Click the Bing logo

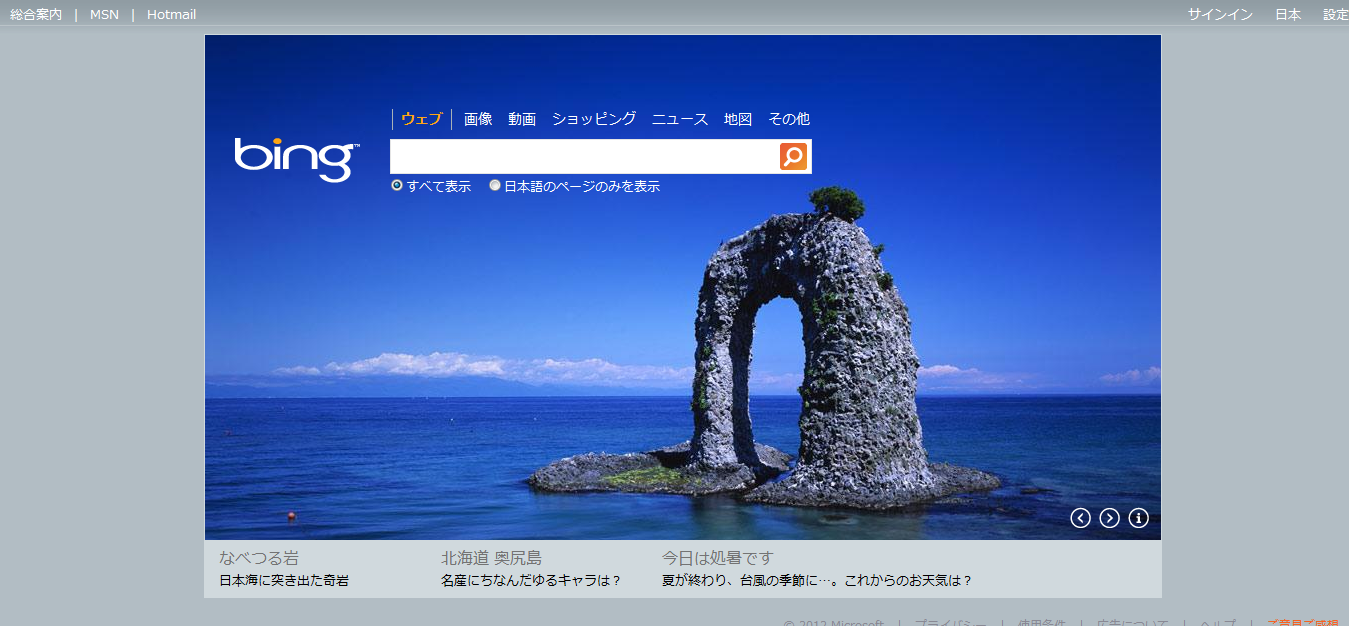point(296,158)
